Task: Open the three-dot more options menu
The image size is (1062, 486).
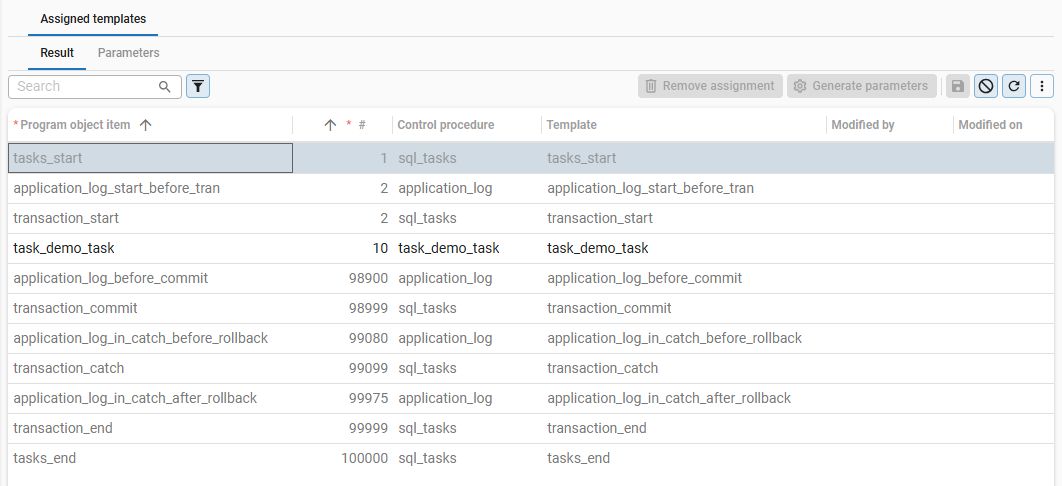Action: point(1042,86)
